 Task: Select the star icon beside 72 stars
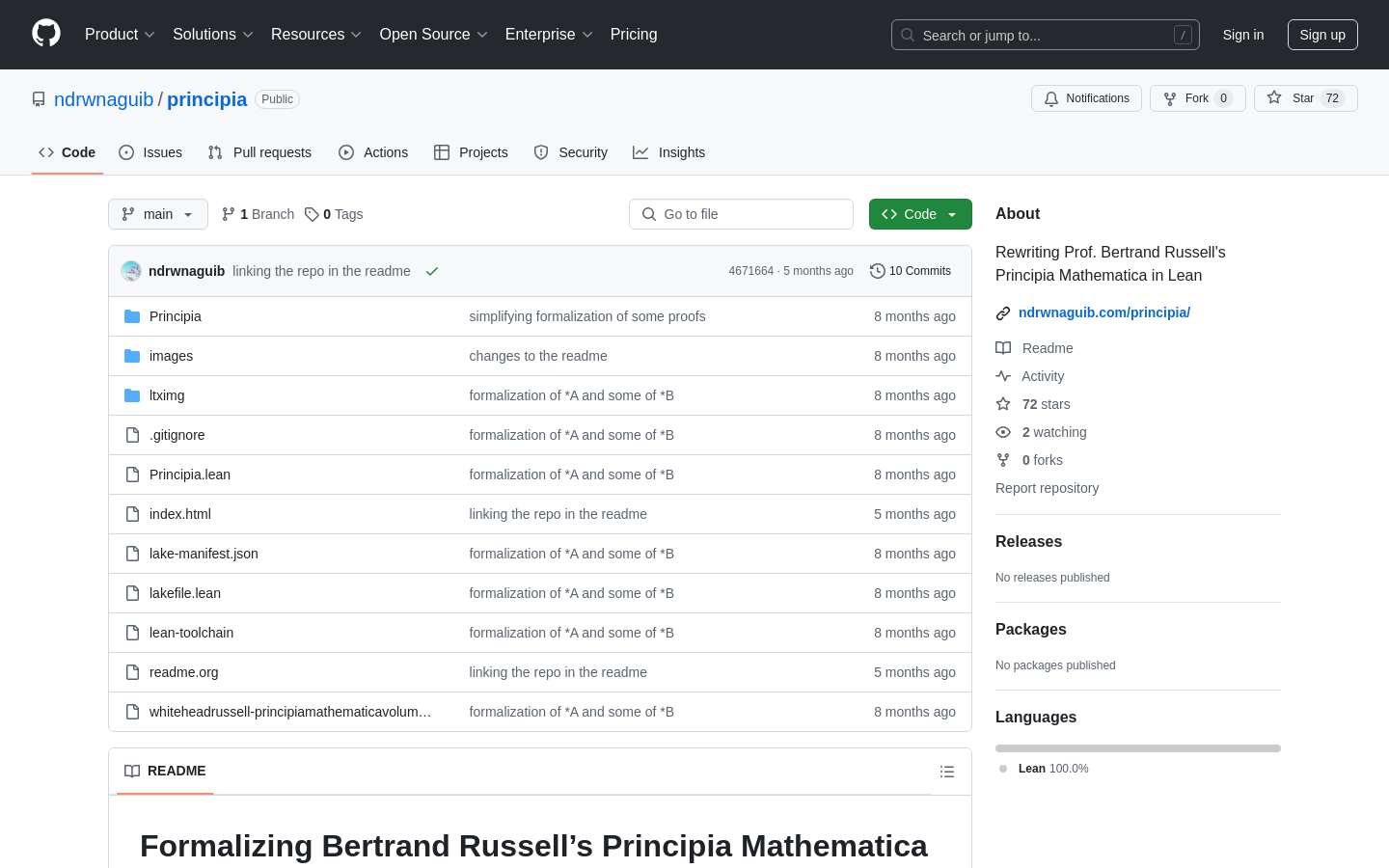click(x=1003, y=404)
